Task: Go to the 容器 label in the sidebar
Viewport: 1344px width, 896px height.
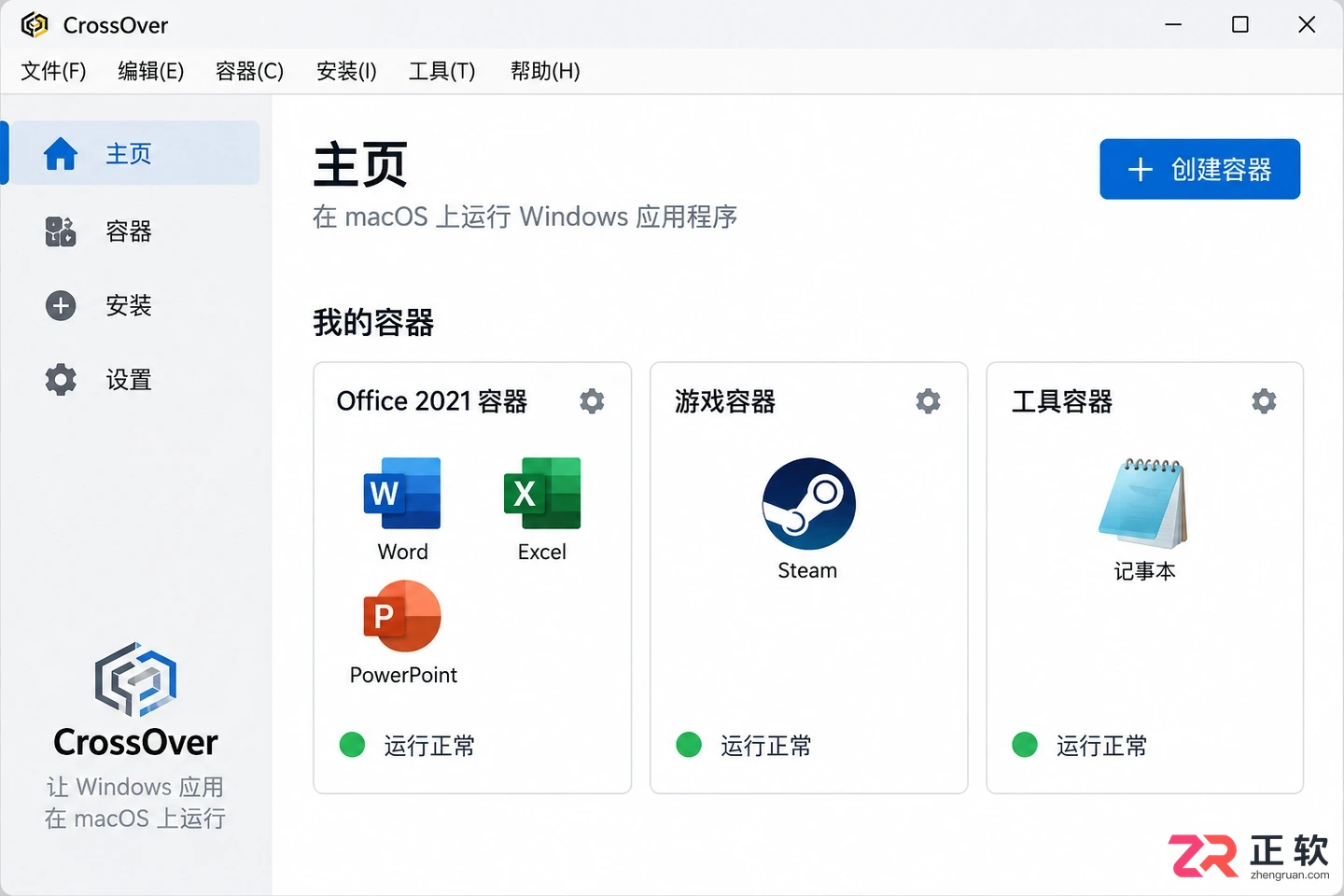Action: coord(129,231)
